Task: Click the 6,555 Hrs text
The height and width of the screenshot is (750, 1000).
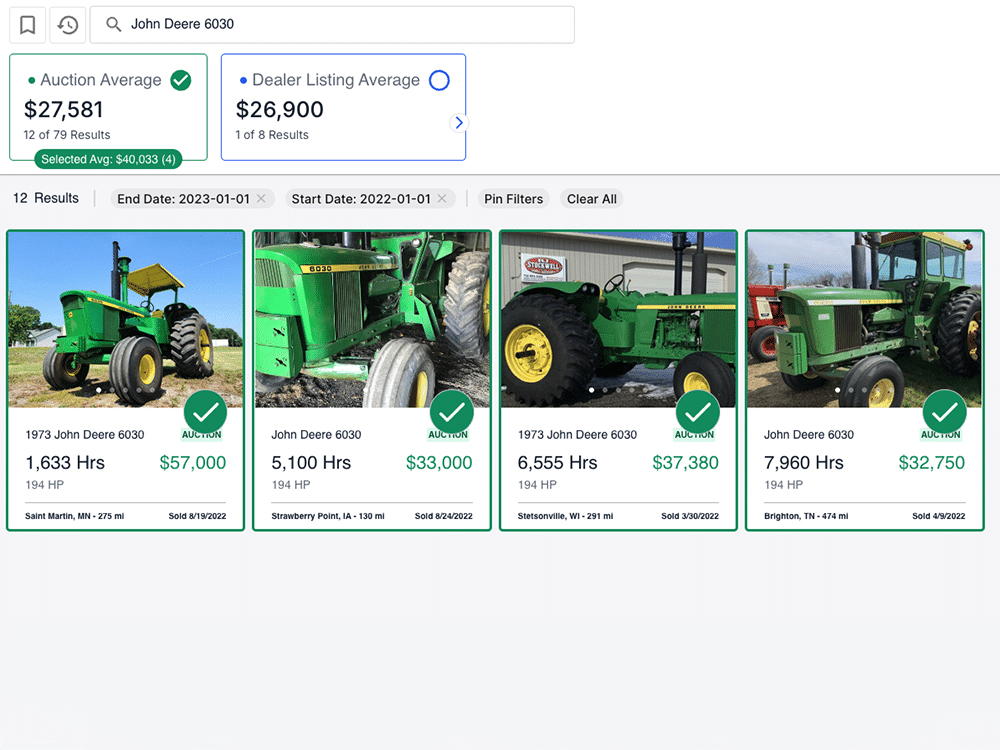Action: 557,463
